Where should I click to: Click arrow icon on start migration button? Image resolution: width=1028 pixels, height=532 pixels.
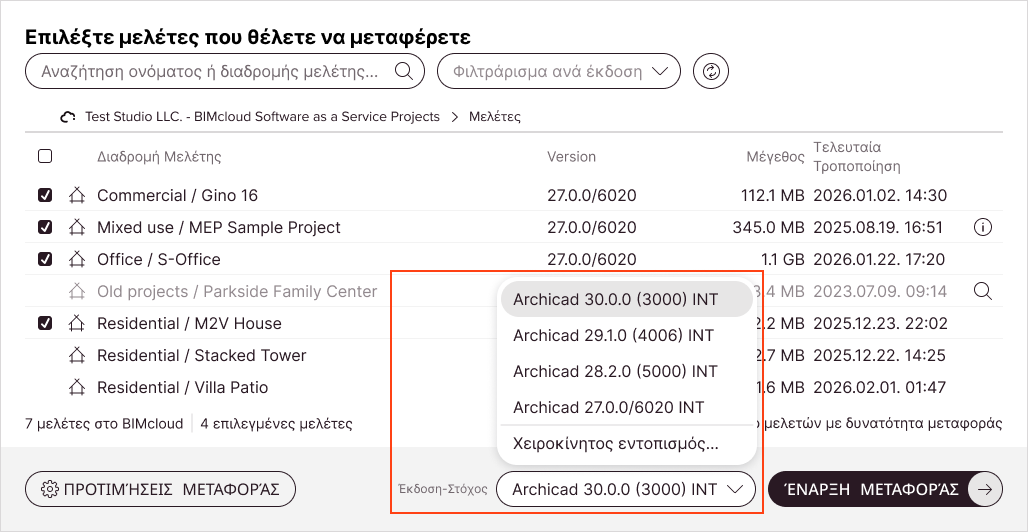pos(985,489)
